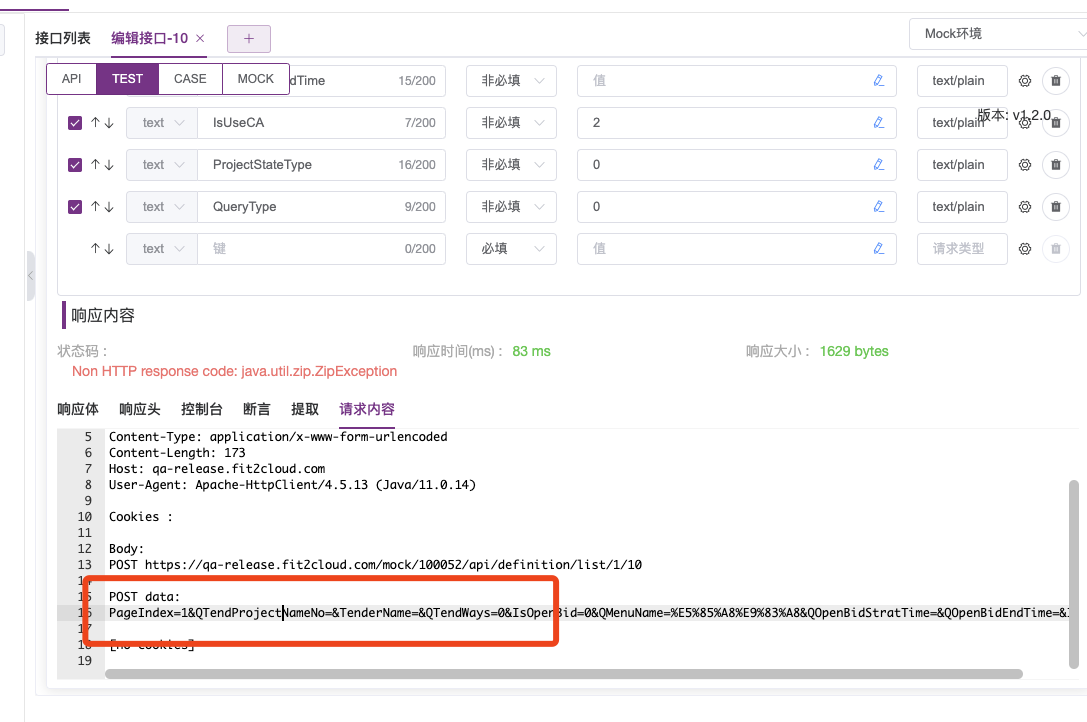Open settings gear for IsUseCA row
Screen dimensions: 1087x722
[x=1024, y=123]
